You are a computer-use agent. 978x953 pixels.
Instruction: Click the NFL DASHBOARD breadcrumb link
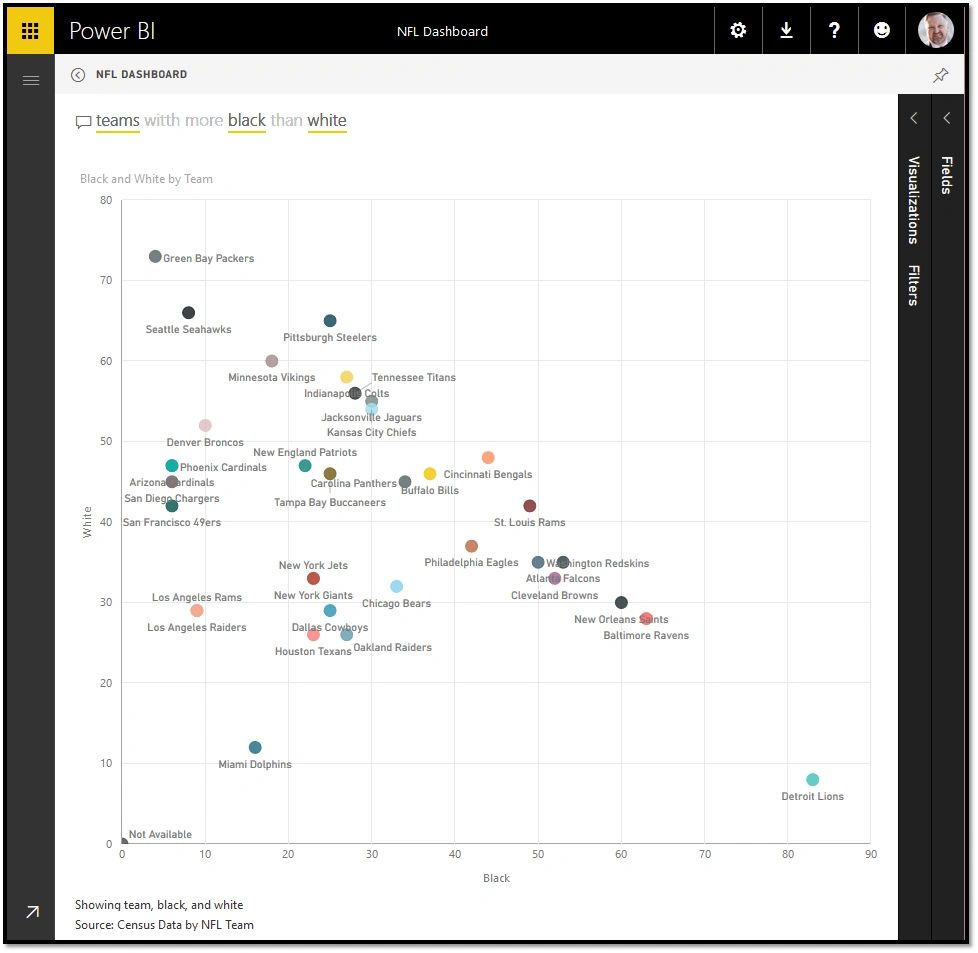(141, 75)
